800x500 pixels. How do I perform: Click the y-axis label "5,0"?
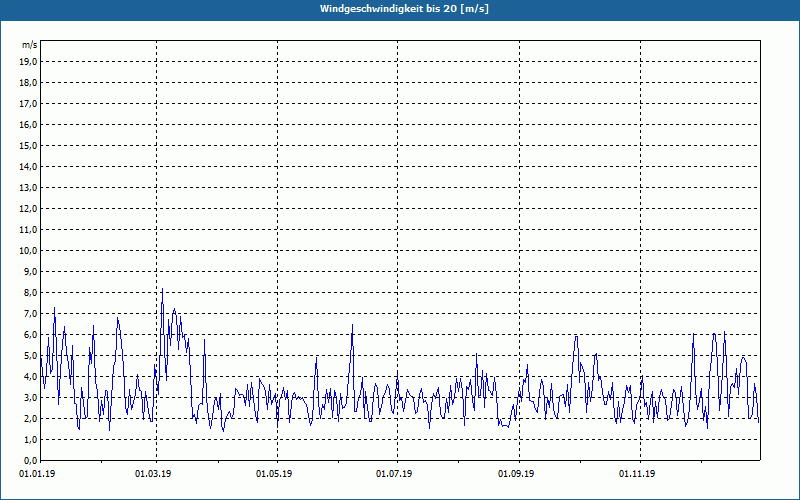click(x=31, y=356)
